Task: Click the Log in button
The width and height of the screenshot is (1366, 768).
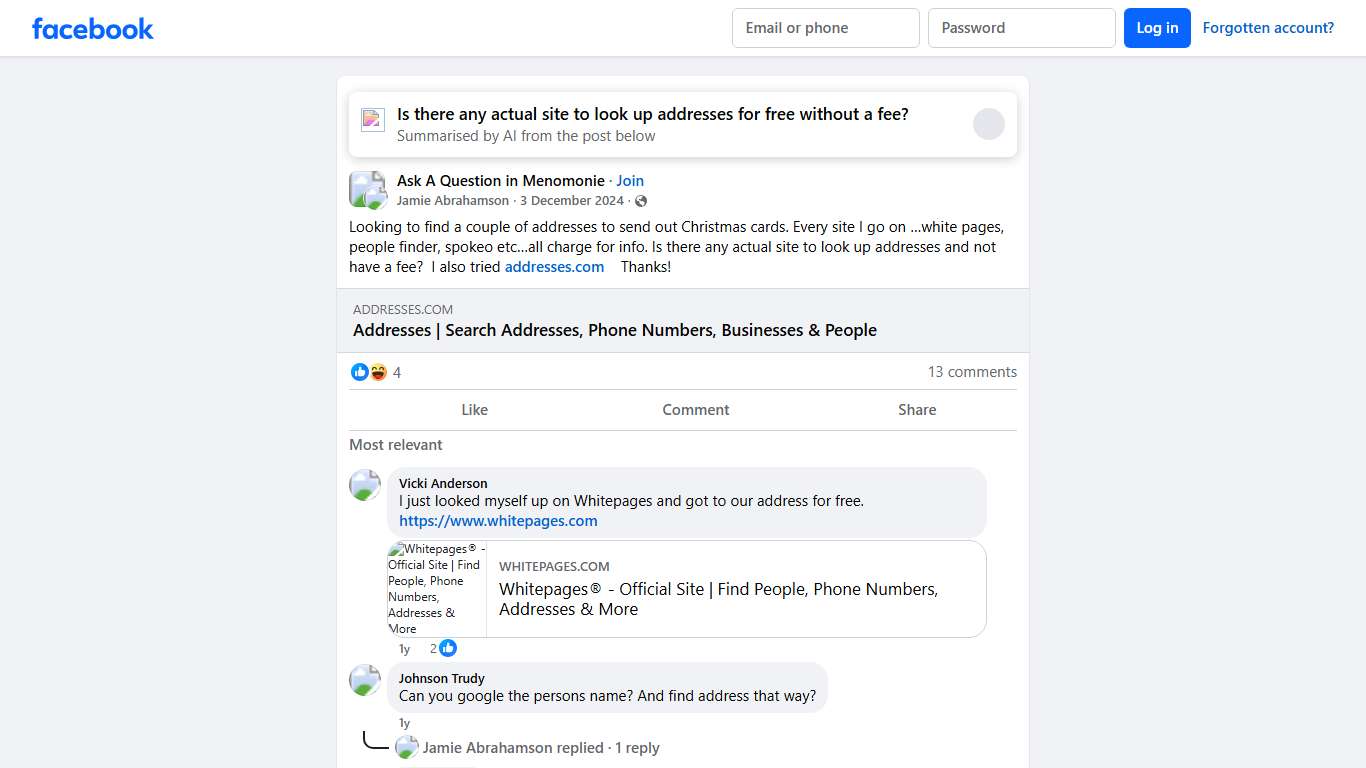Action: (1157, 28)
